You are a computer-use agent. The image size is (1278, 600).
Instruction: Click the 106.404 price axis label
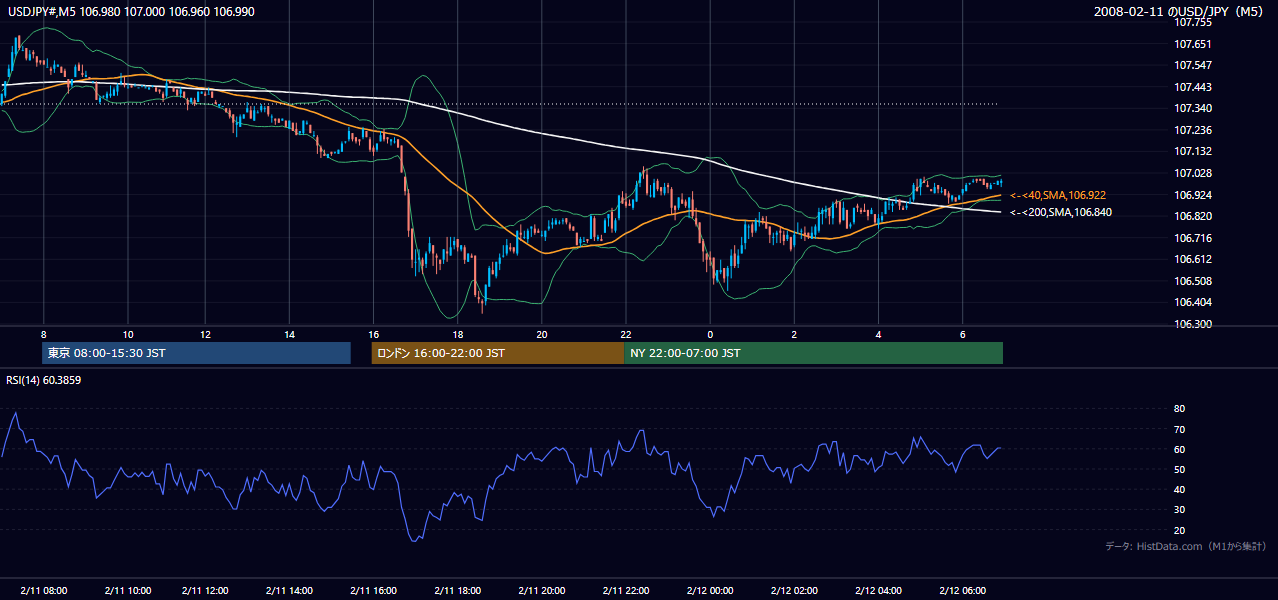pos(1192,302)
